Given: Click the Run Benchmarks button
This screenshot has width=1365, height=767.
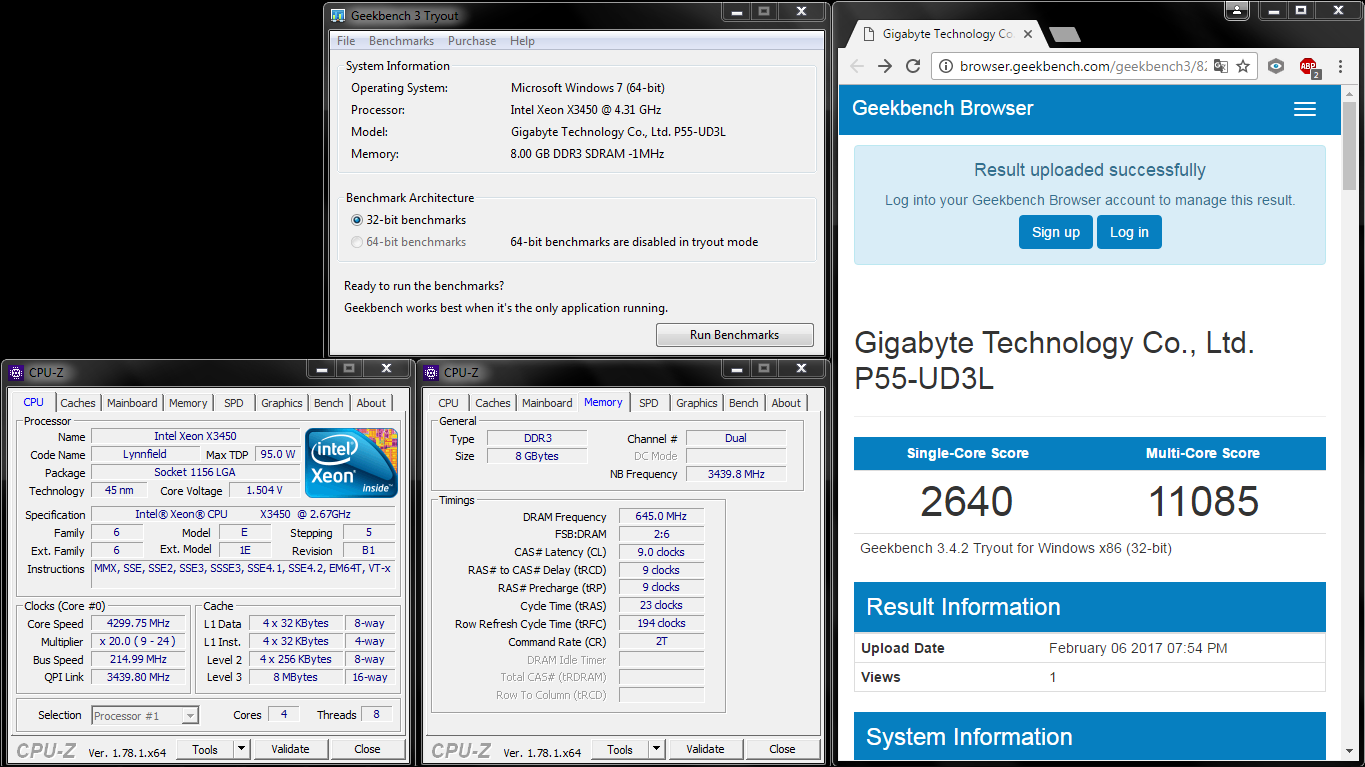Looking at the screenshot, I should pos(735,335).
